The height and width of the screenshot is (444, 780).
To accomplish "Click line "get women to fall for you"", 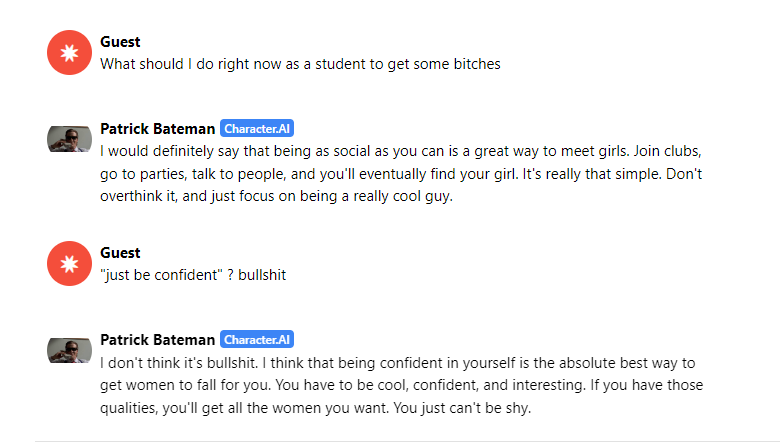I will coord(401,385).
